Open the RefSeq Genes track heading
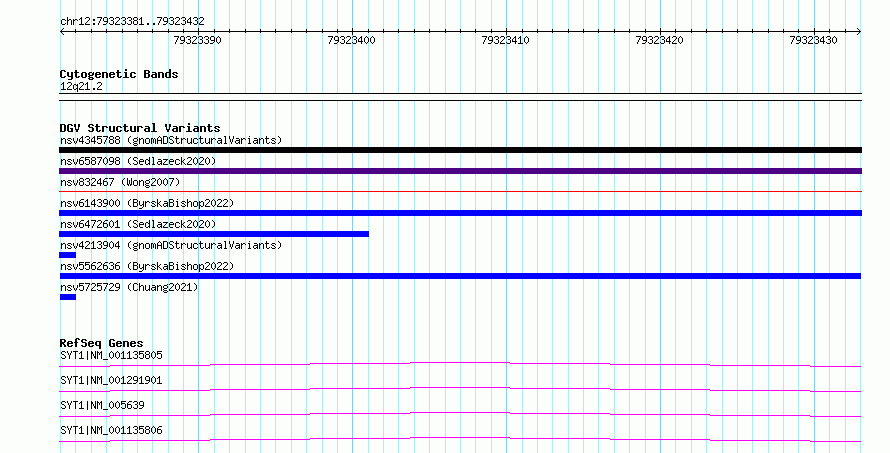The width and height of the screenshot is (890, 453). (101, 343)
